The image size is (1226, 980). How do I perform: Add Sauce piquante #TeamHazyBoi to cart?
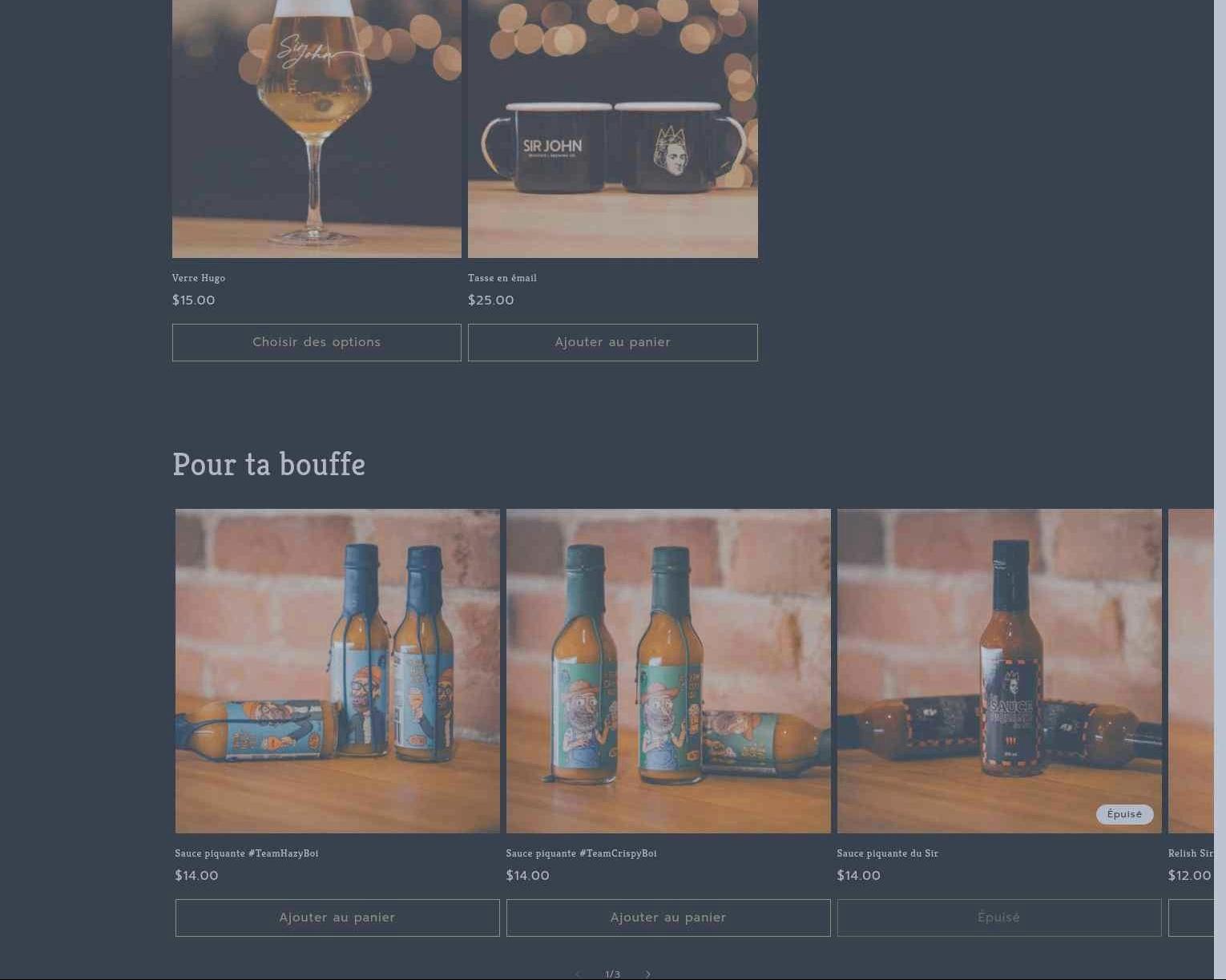pyautogui.click(x=337, y=917)
